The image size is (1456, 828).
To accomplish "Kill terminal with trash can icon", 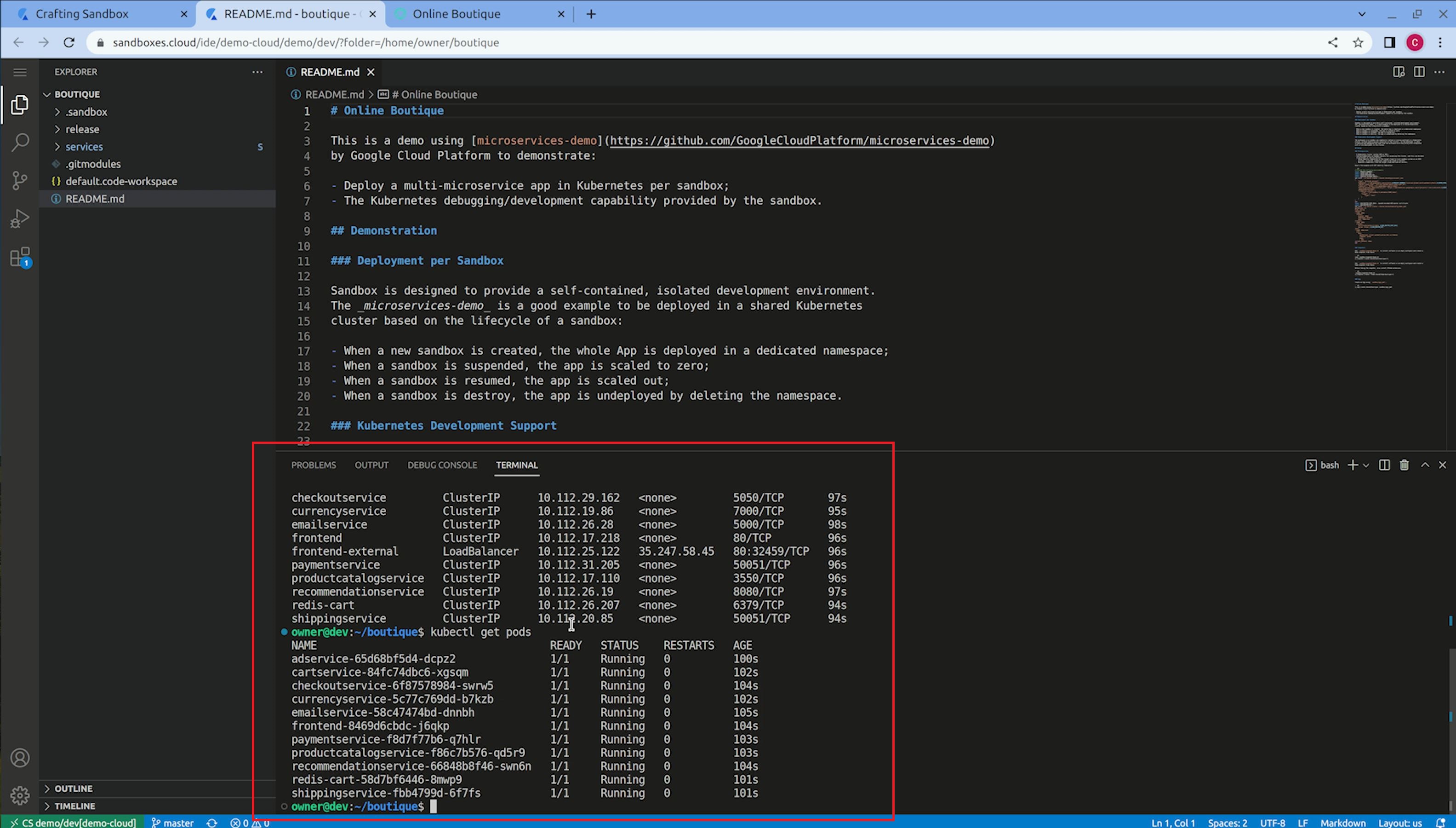I will (1405, 465).
